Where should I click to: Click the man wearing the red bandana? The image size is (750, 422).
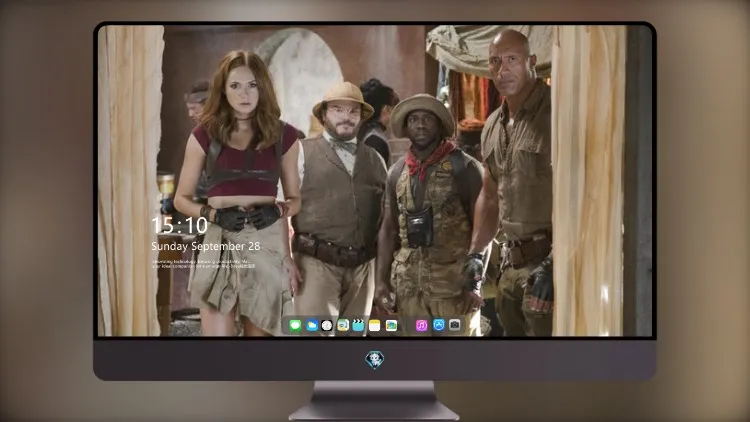click(x=428, y=211)
